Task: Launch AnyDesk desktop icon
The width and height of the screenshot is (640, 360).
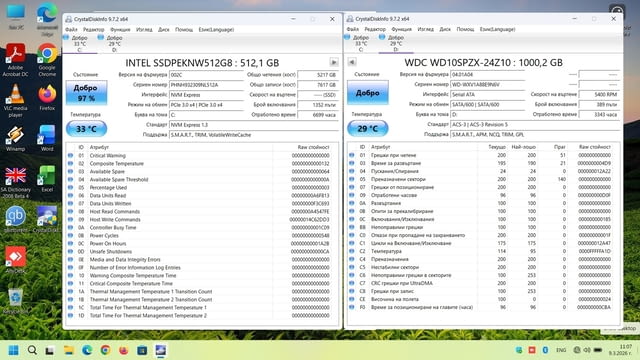Action: (x=16, y=260)
